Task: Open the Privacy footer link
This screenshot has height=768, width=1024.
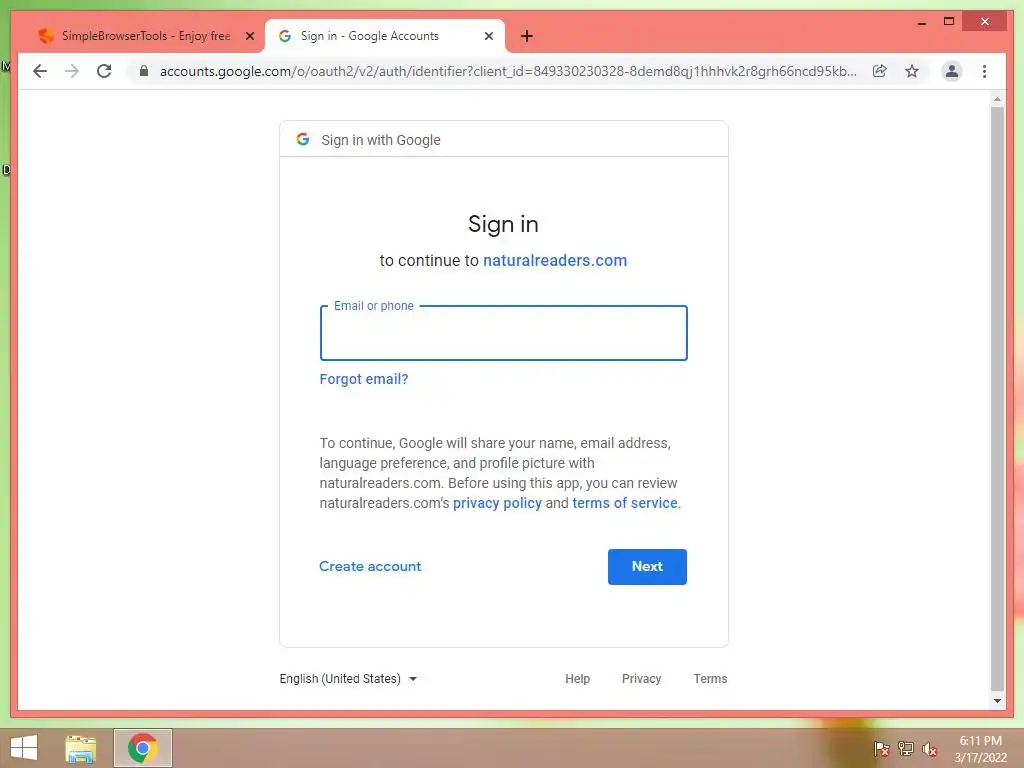Action: pyautogui.click(x=641, y=679)
